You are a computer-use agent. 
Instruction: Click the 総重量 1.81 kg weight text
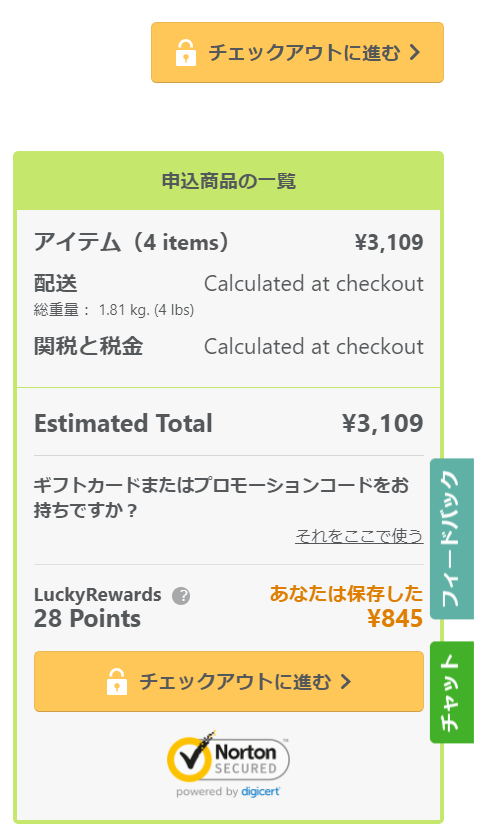(114, 310)
